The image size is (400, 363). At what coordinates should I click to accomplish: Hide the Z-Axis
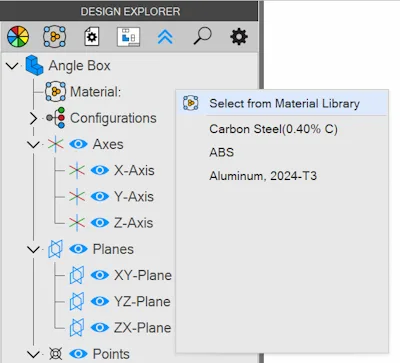[100, 222]
